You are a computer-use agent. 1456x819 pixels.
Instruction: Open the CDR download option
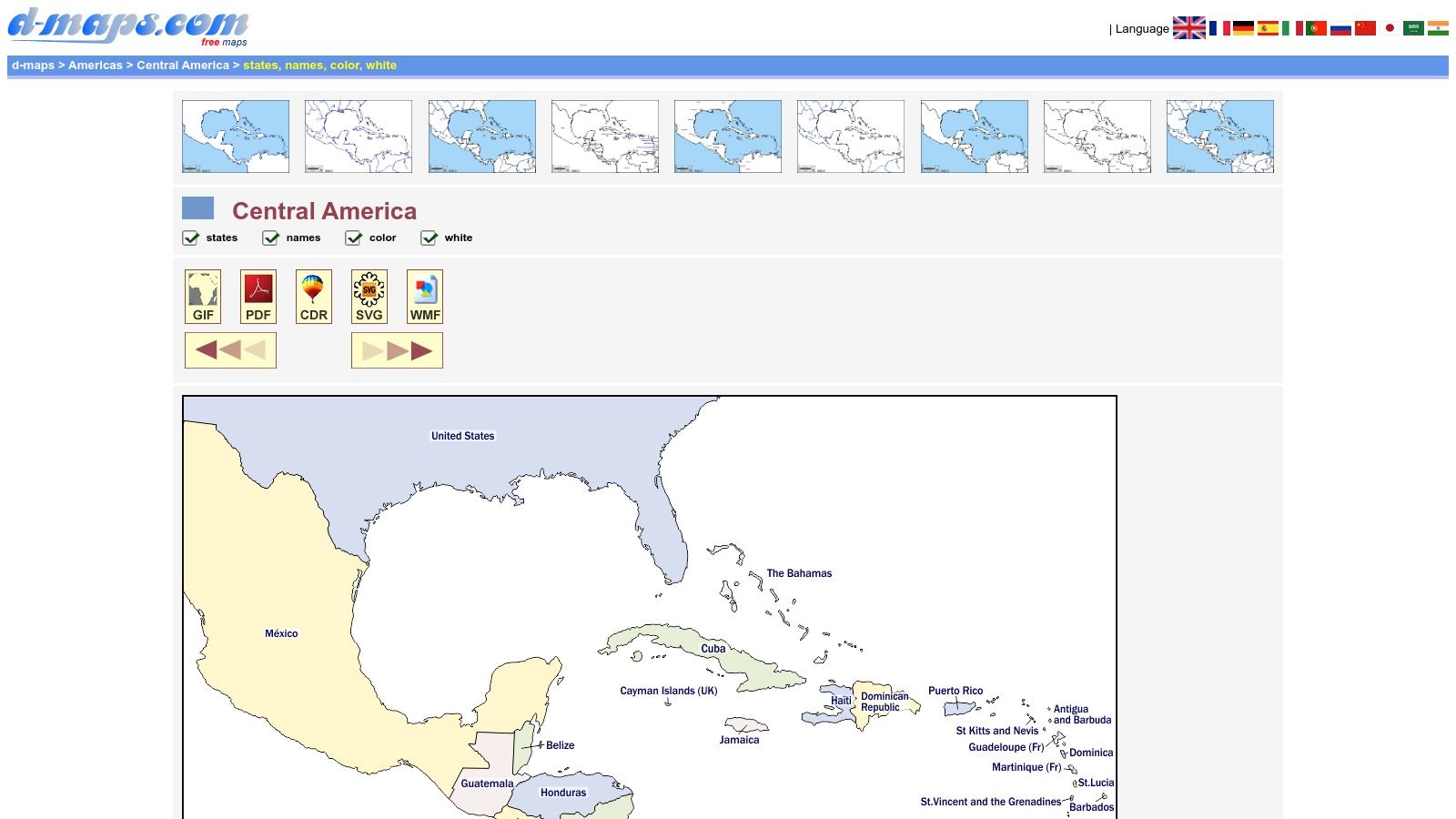[x=313, y=296]
